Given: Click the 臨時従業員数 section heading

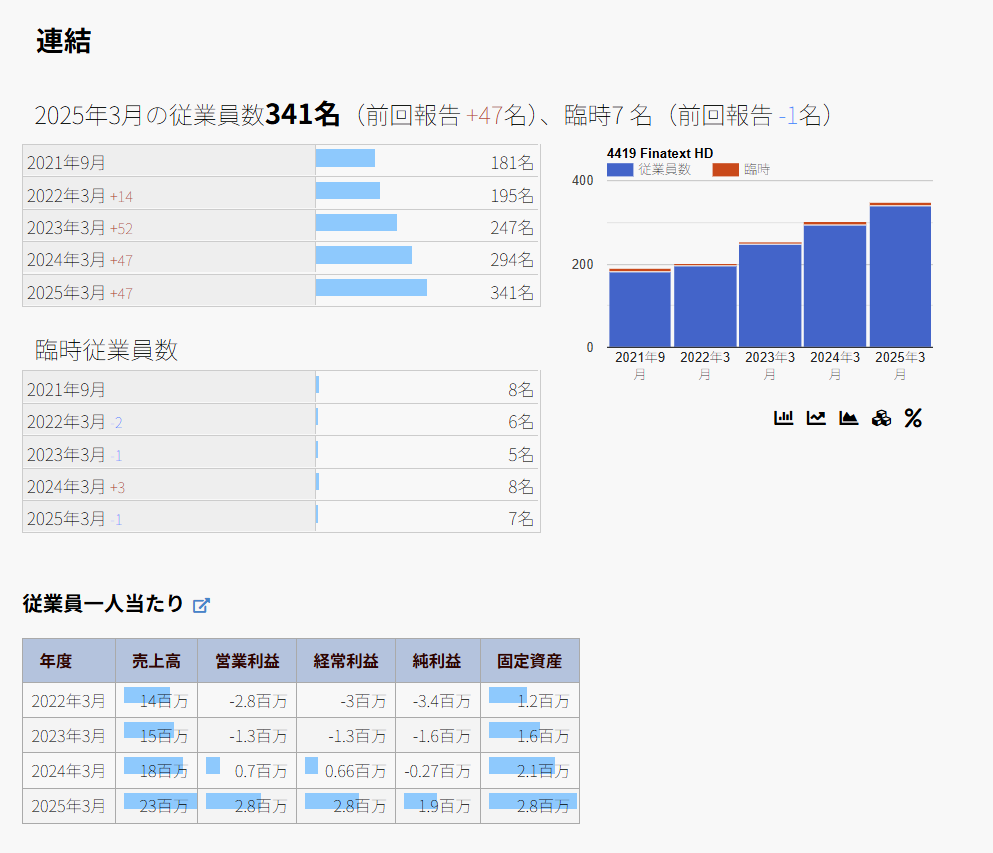Looking at the screenshot, I should coord(106,350).
